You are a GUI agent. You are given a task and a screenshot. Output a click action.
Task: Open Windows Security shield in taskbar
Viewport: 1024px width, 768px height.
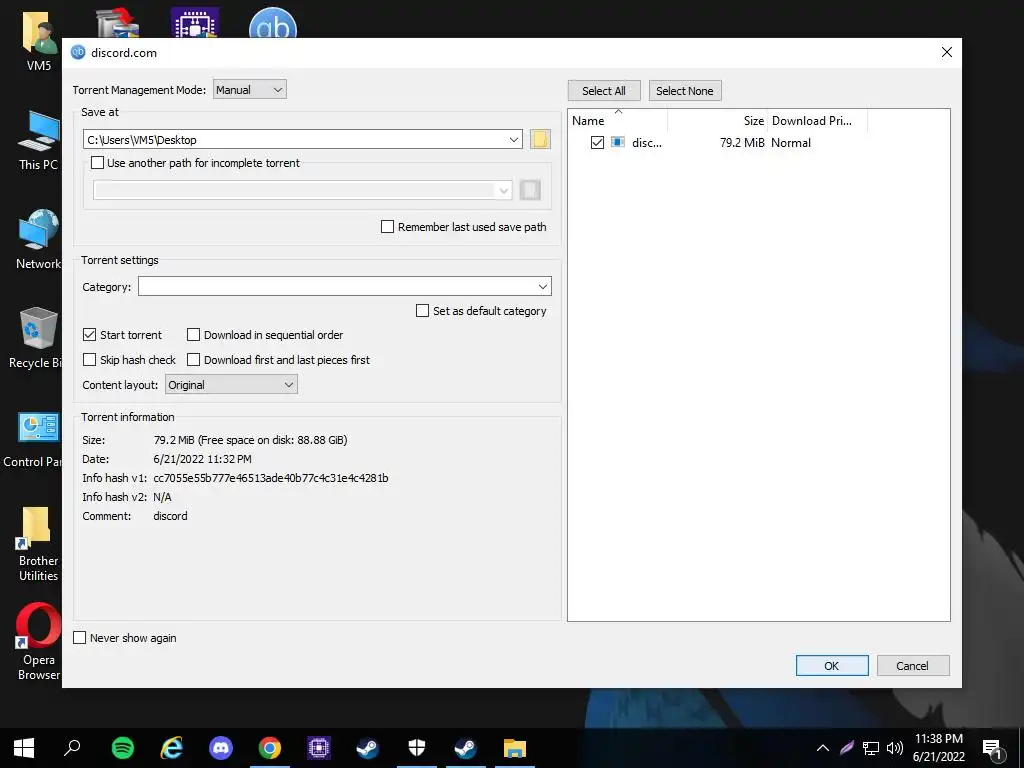tap(417, 748)
